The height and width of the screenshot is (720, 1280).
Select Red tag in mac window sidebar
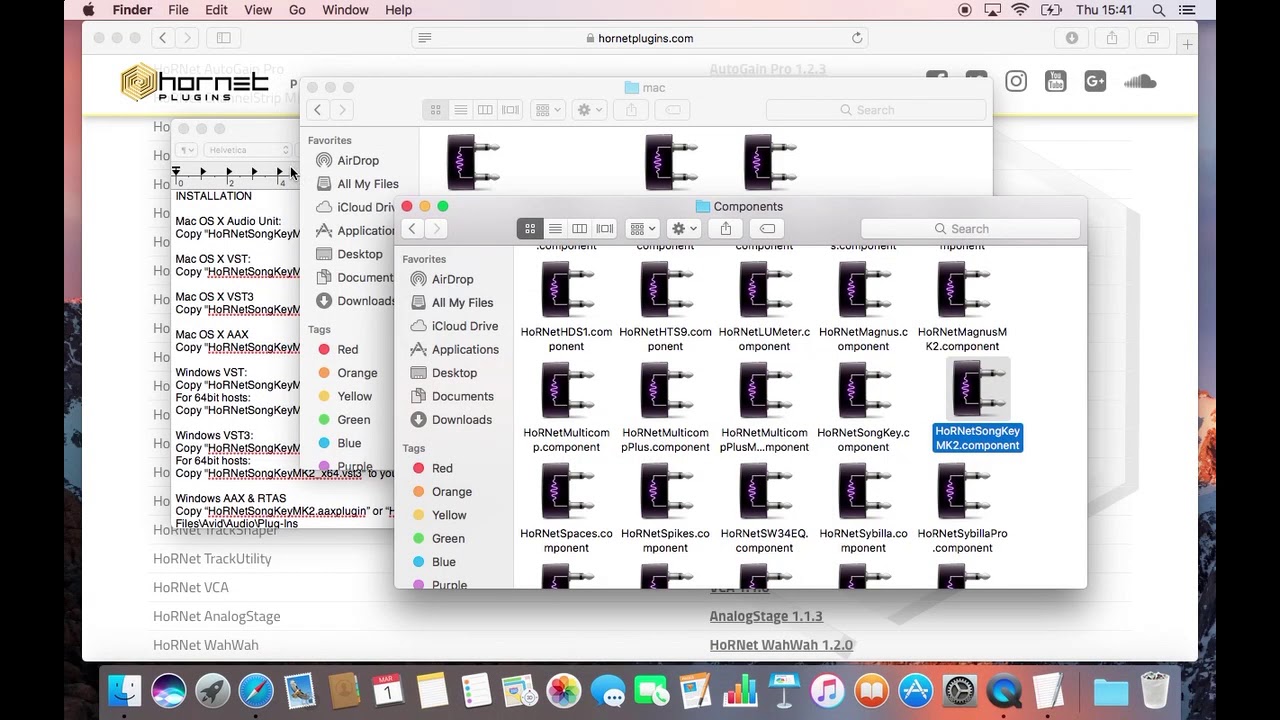(x=338, y=349)
